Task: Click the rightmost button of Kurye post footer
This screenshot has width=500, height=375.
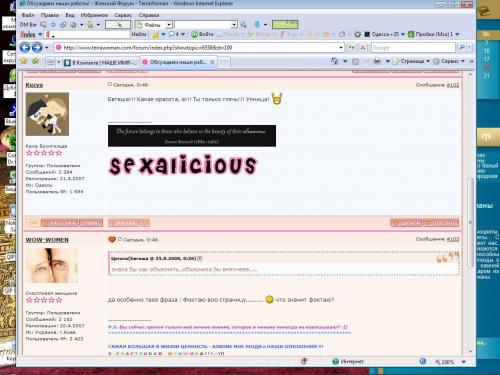Action: 441,223
